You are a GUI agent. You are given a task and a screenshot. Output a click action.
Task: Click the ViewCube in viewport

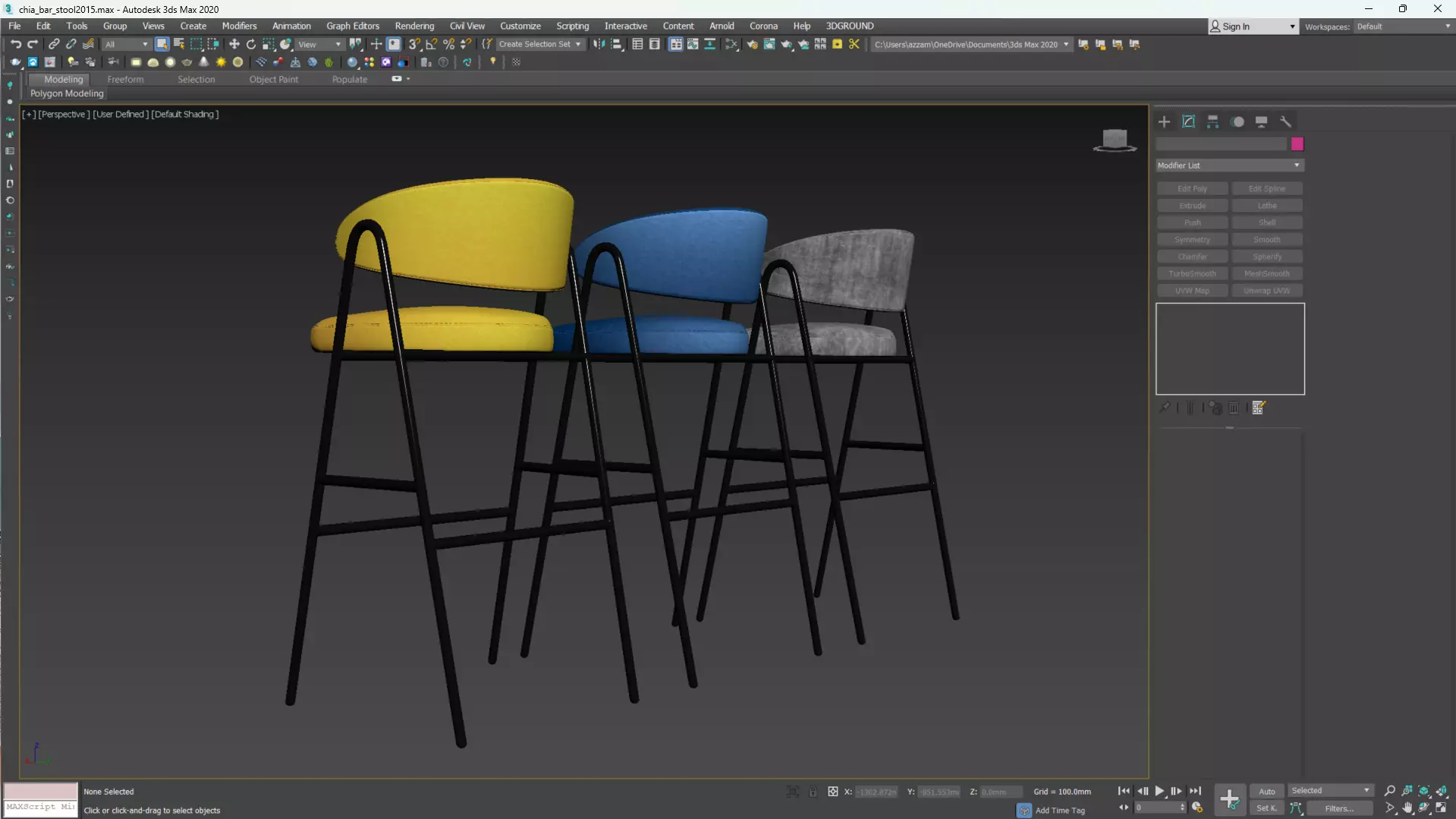[1115, 140]
